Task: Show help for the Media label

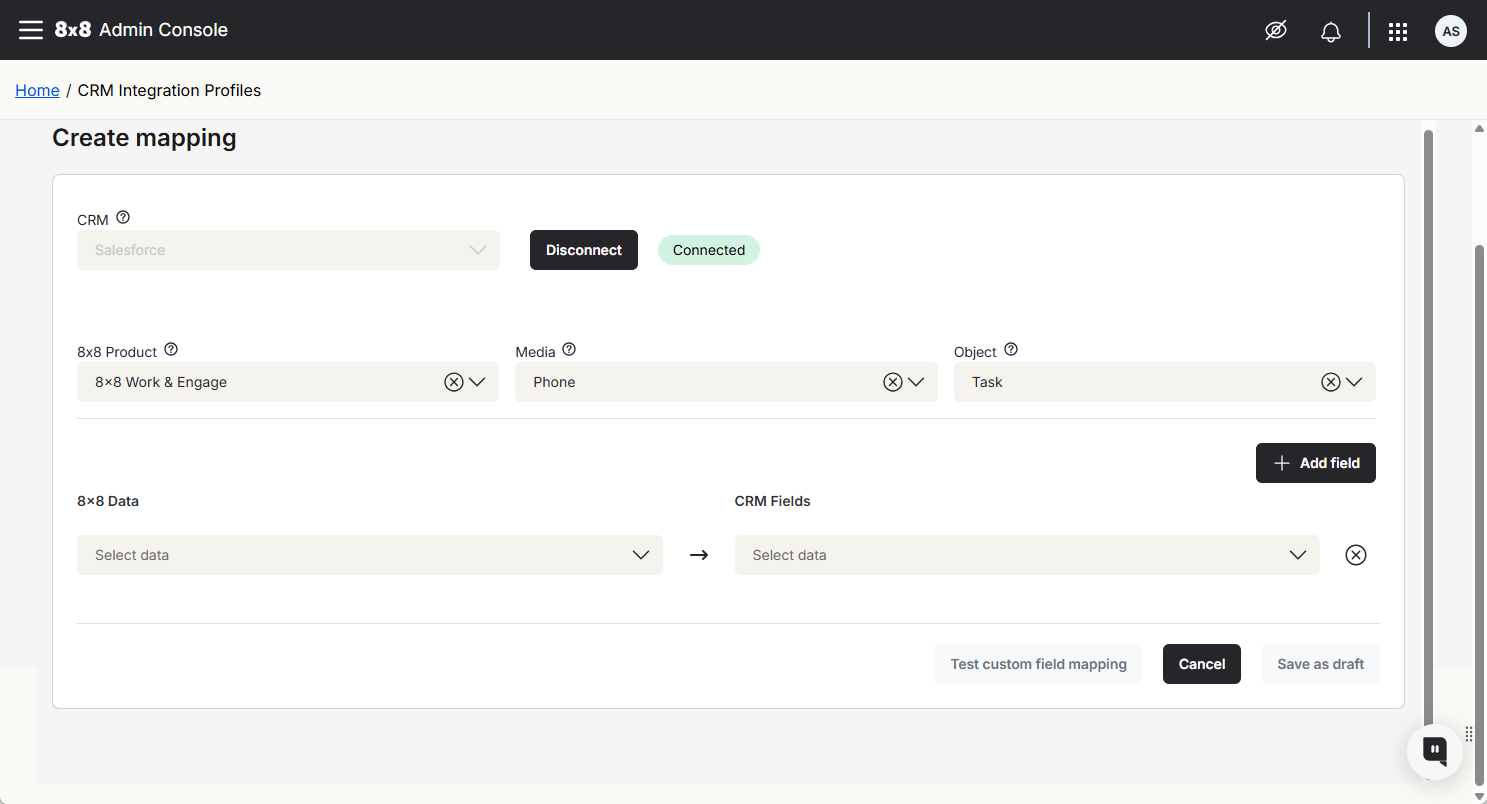Action: [569, 349]
